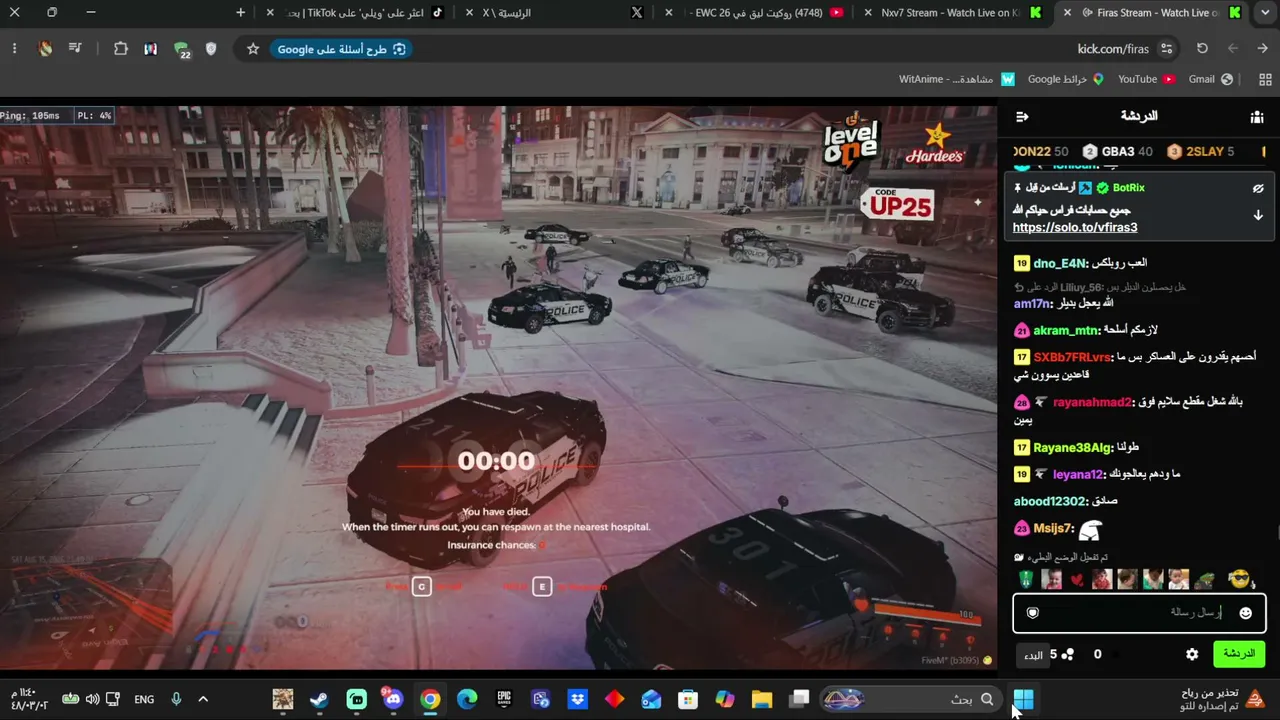Screen dimensions: 1280x720
Task: Open the shield extension icon
Action: pos(210,49)
